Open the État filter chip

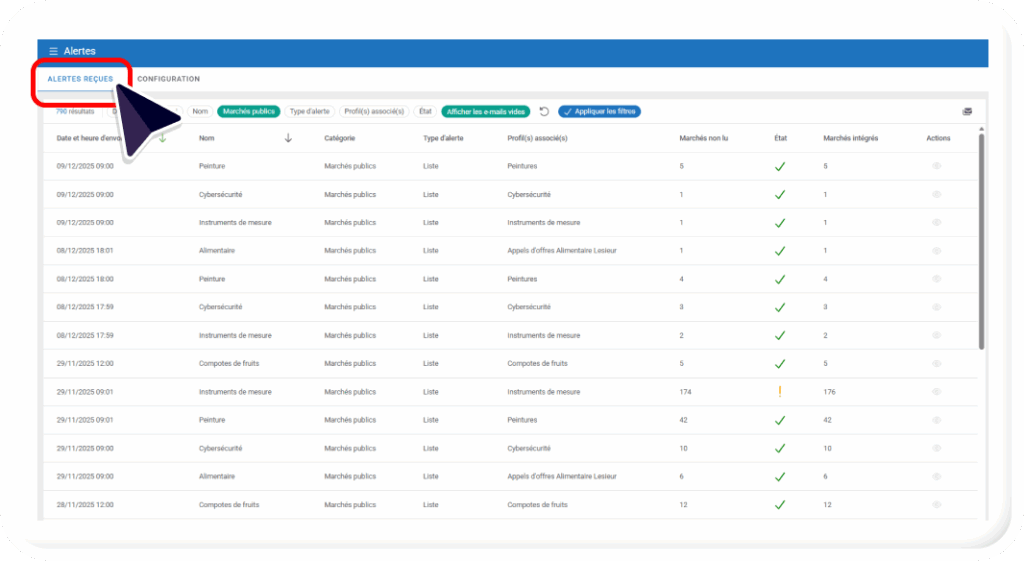click(x=425, y=112)
